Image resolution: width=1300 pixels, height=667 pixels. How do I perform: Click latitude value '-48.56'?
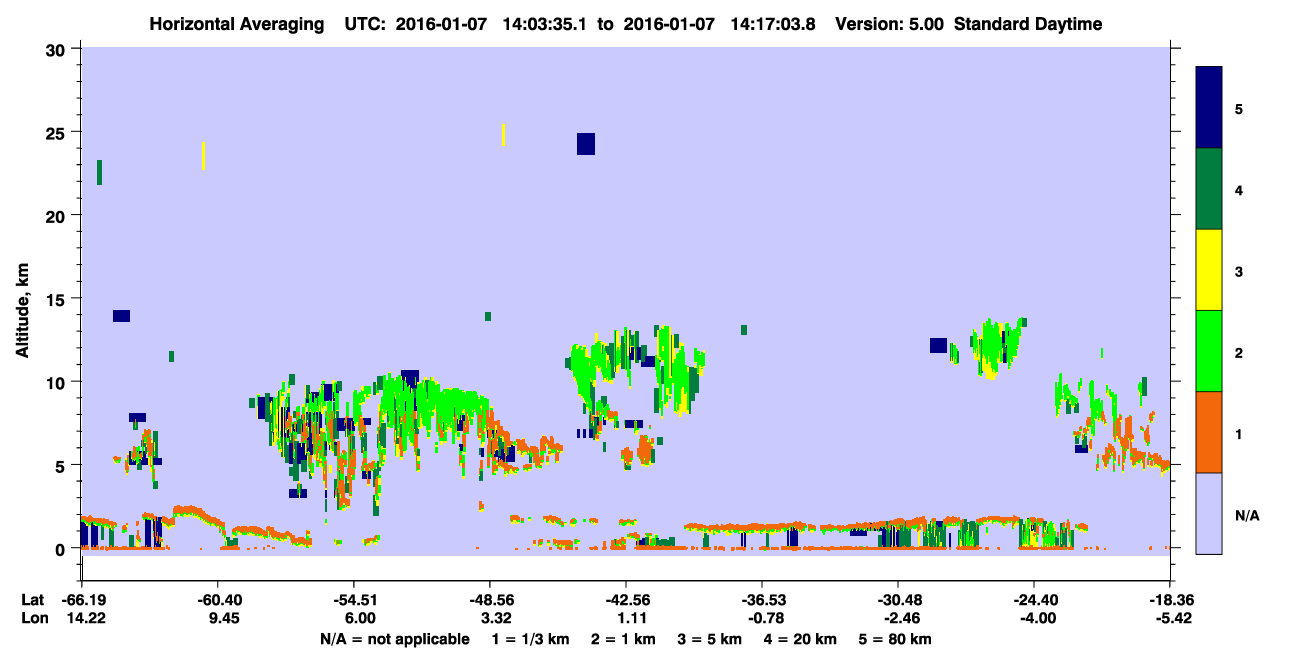pos(489,600)
